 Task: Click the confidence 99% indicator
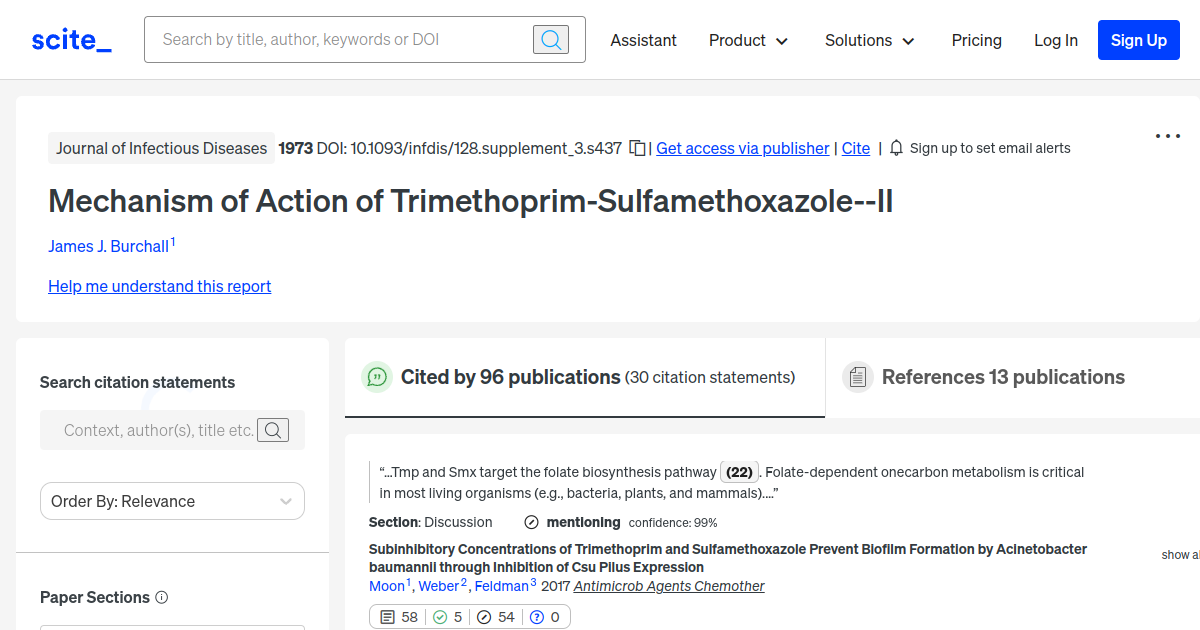click(673, 522)
